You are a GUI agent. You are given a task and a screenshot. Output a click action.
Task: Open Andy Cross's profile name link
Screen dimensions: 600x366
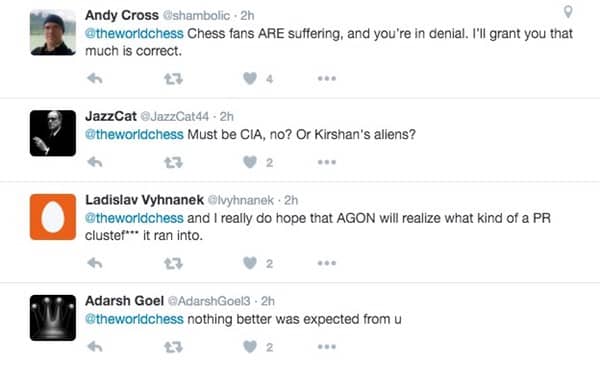click(x=122, y=15)
